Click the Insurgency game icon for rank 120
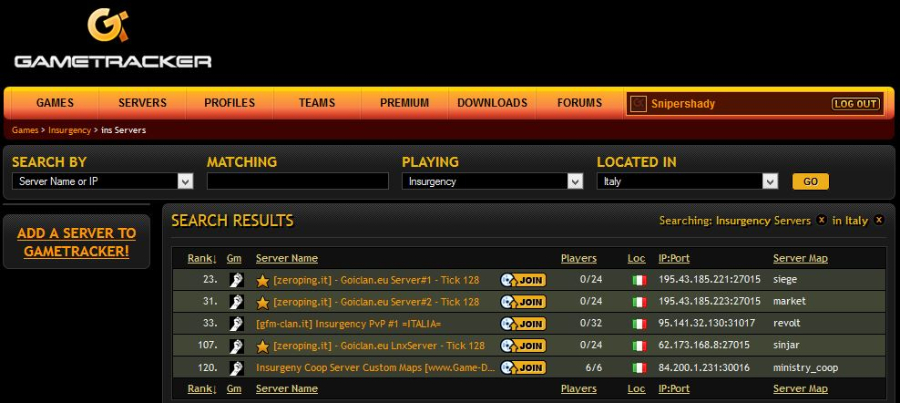 [x=235, y=368]
